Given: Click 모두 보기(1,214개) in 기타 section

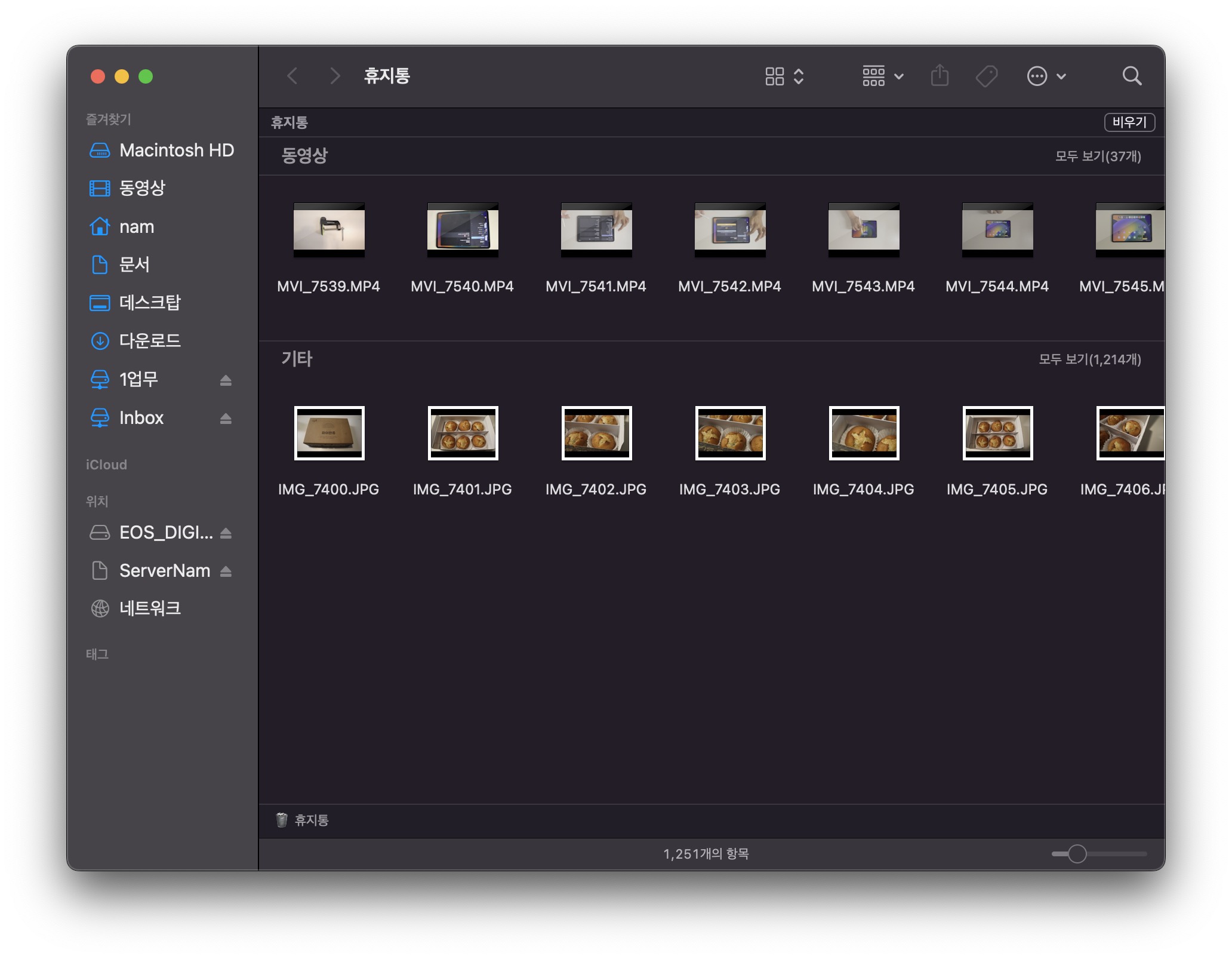Looking at the screenshot, I should click(1089, 359).
